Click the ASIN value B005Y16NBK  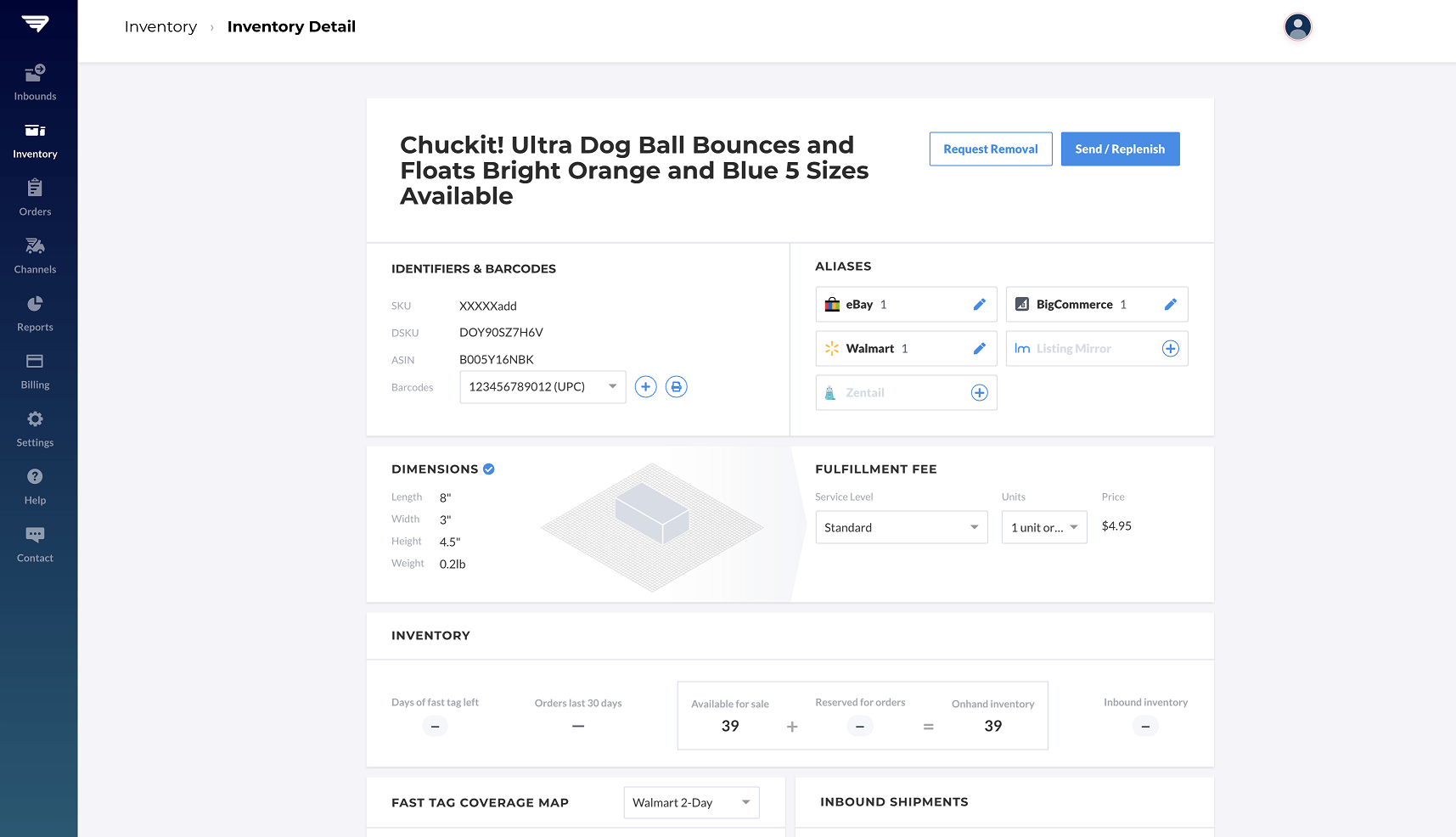pos(497,359)
